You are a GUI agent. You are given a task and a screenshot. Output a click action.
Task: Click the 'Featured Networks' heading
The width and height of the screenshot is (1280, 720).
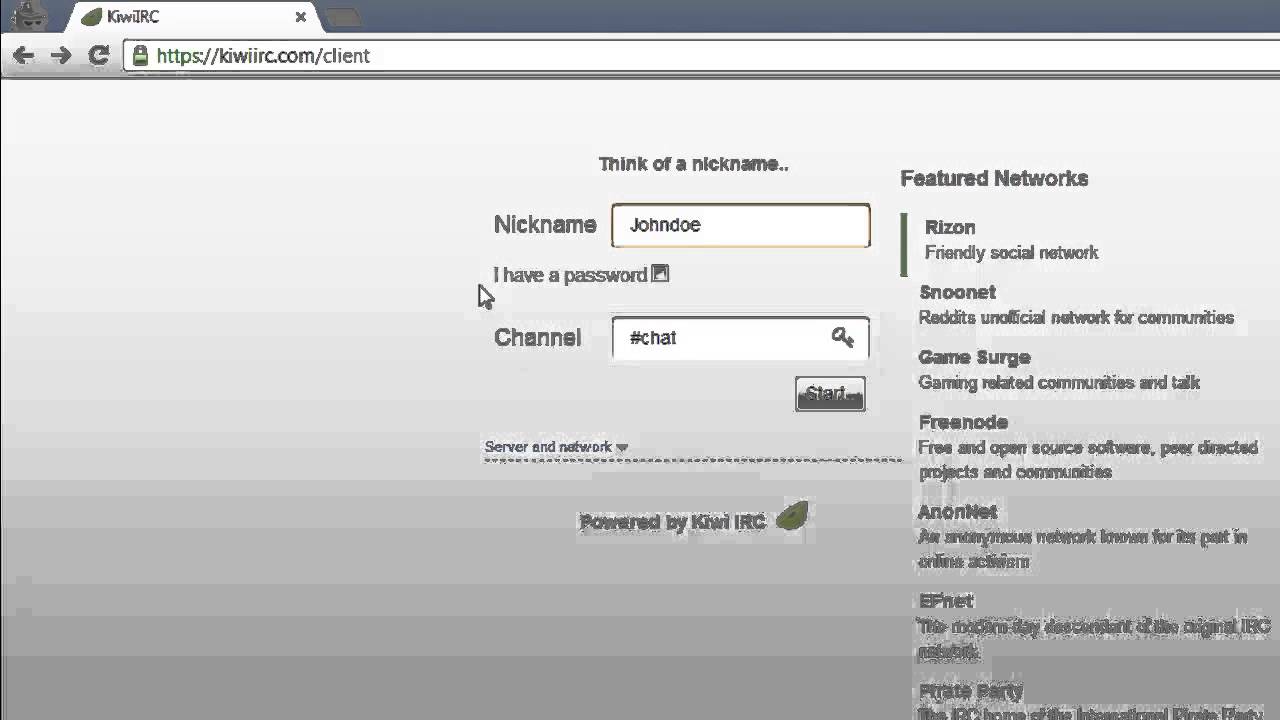[x=994, y=178]
